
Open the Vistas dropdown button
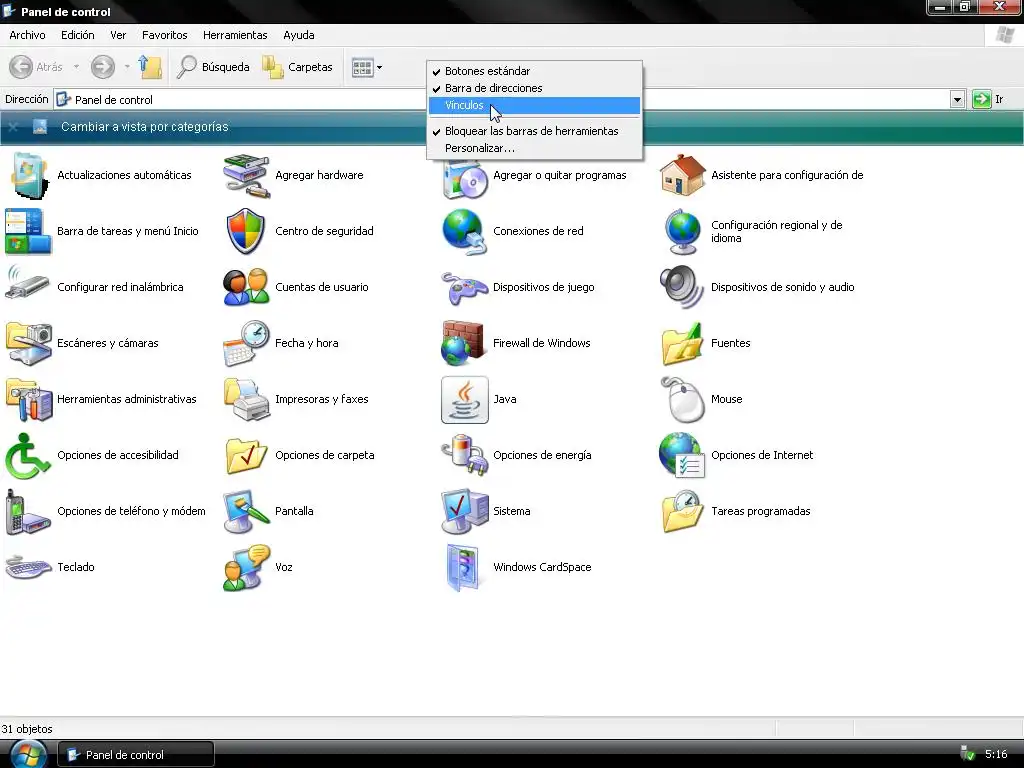[x=366, y=67]
